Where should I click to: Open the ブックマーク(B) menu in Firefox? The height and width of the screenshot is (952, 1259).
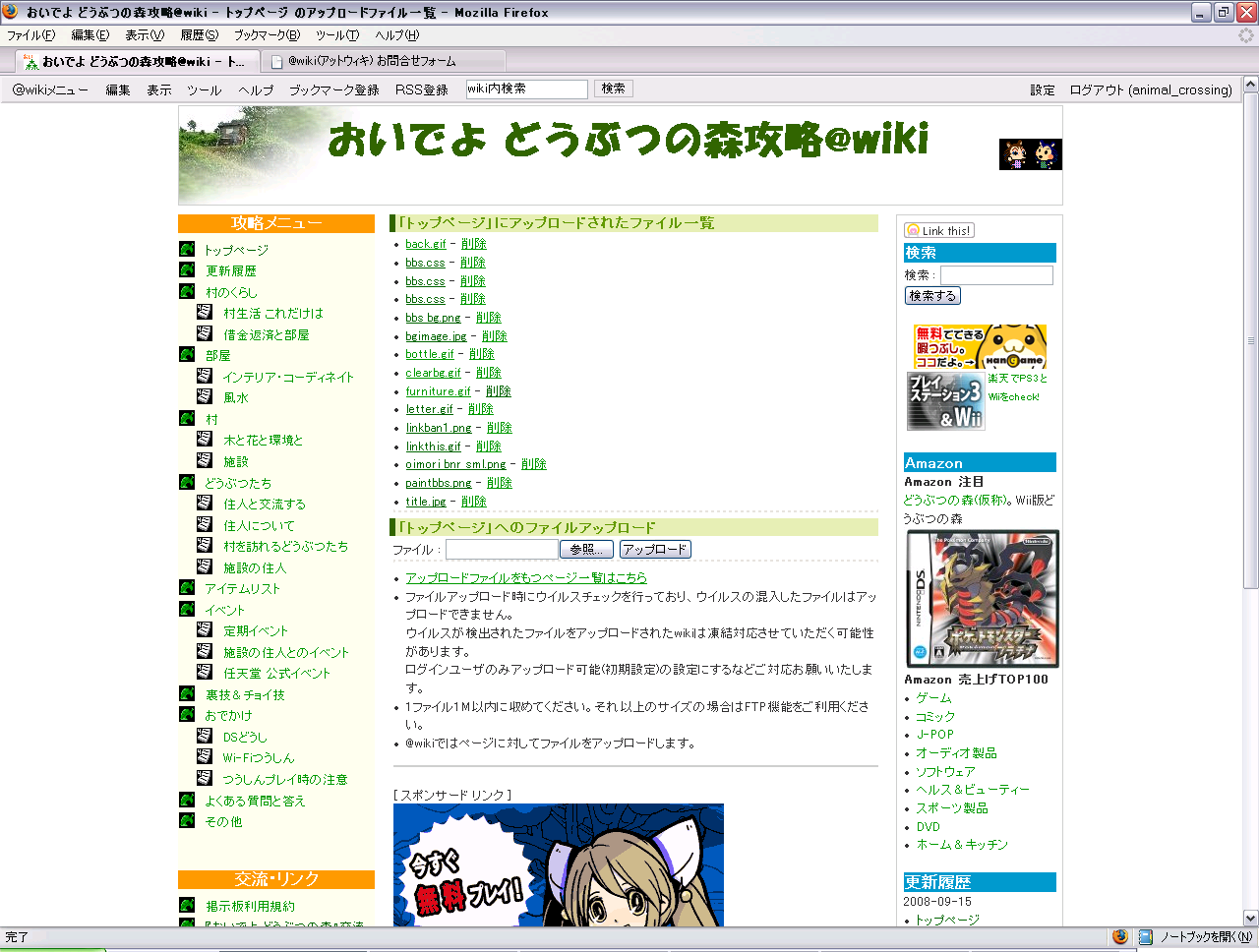pos(267,35)
